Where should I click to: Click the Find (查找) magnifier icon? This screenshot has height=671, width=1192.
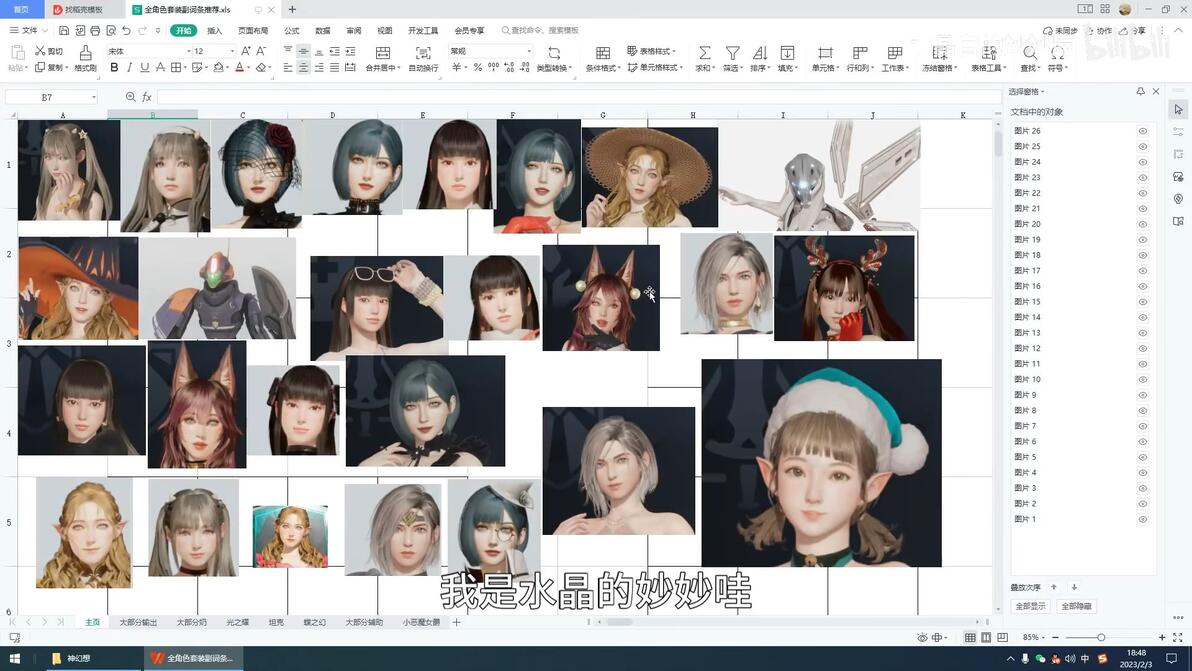[x=1029, y=53]
